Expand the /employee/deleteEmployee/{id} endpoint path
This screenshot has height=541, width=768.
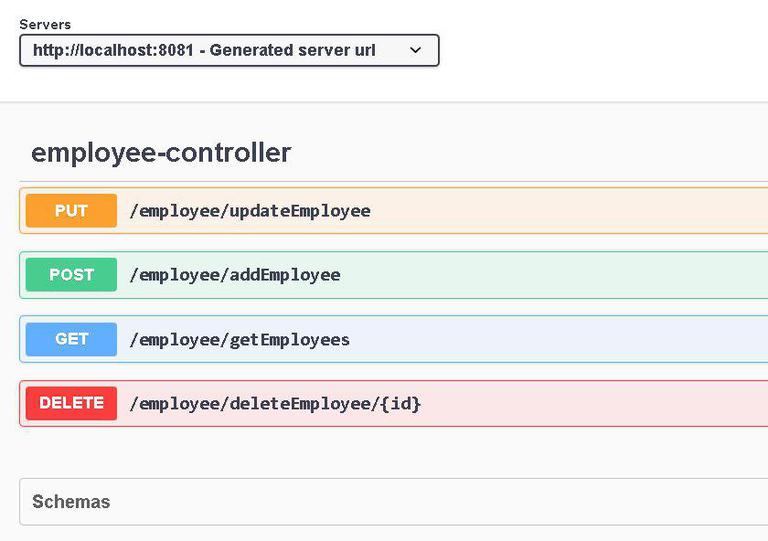pos(275,404)
